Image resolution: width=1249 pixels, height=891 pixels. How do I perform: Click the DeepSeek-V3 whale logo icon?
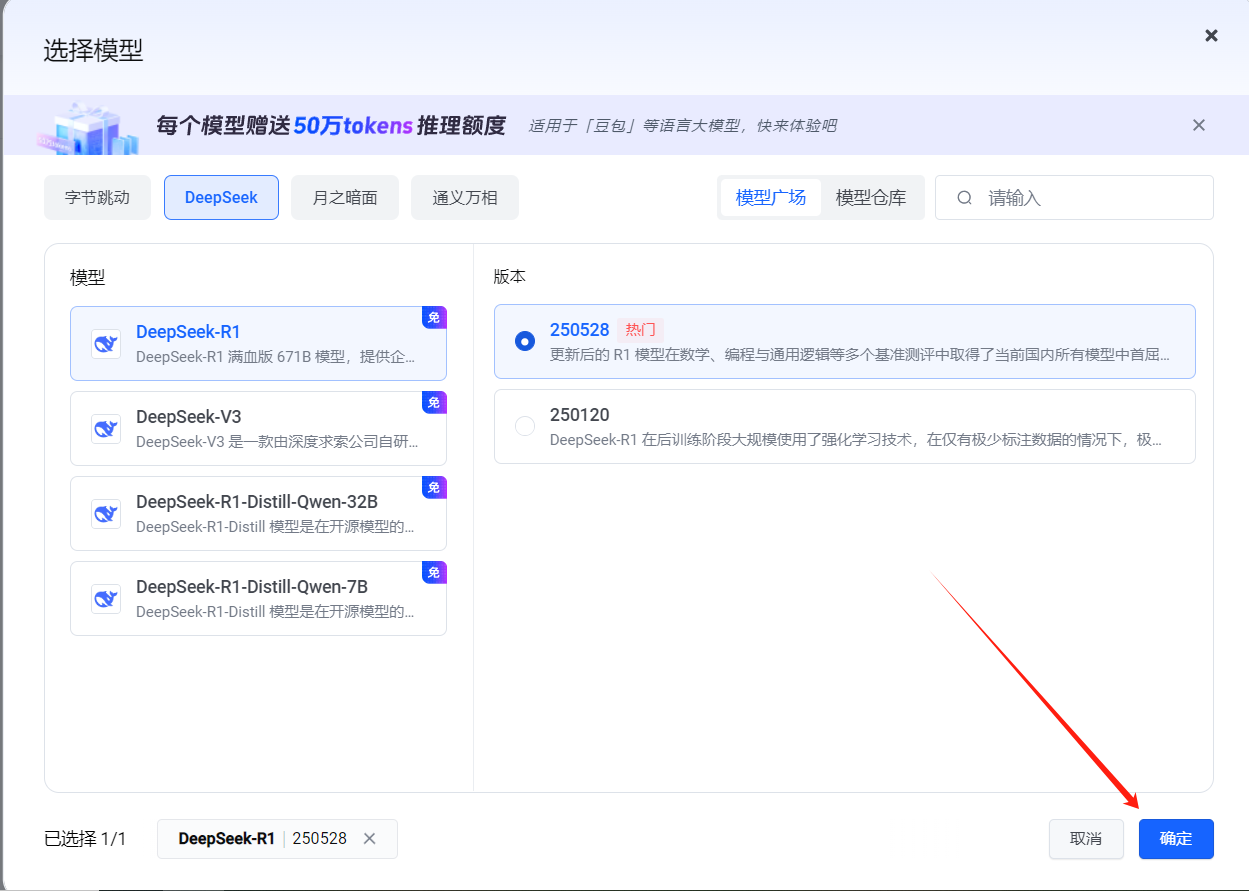coord(105,428)
